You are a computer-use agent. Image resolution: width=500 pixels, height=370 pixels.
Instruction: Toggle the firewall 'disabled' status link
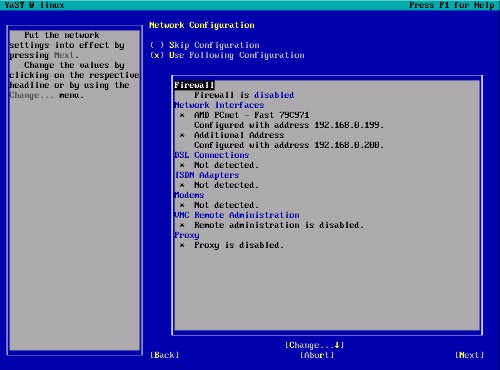pos(274,95)
